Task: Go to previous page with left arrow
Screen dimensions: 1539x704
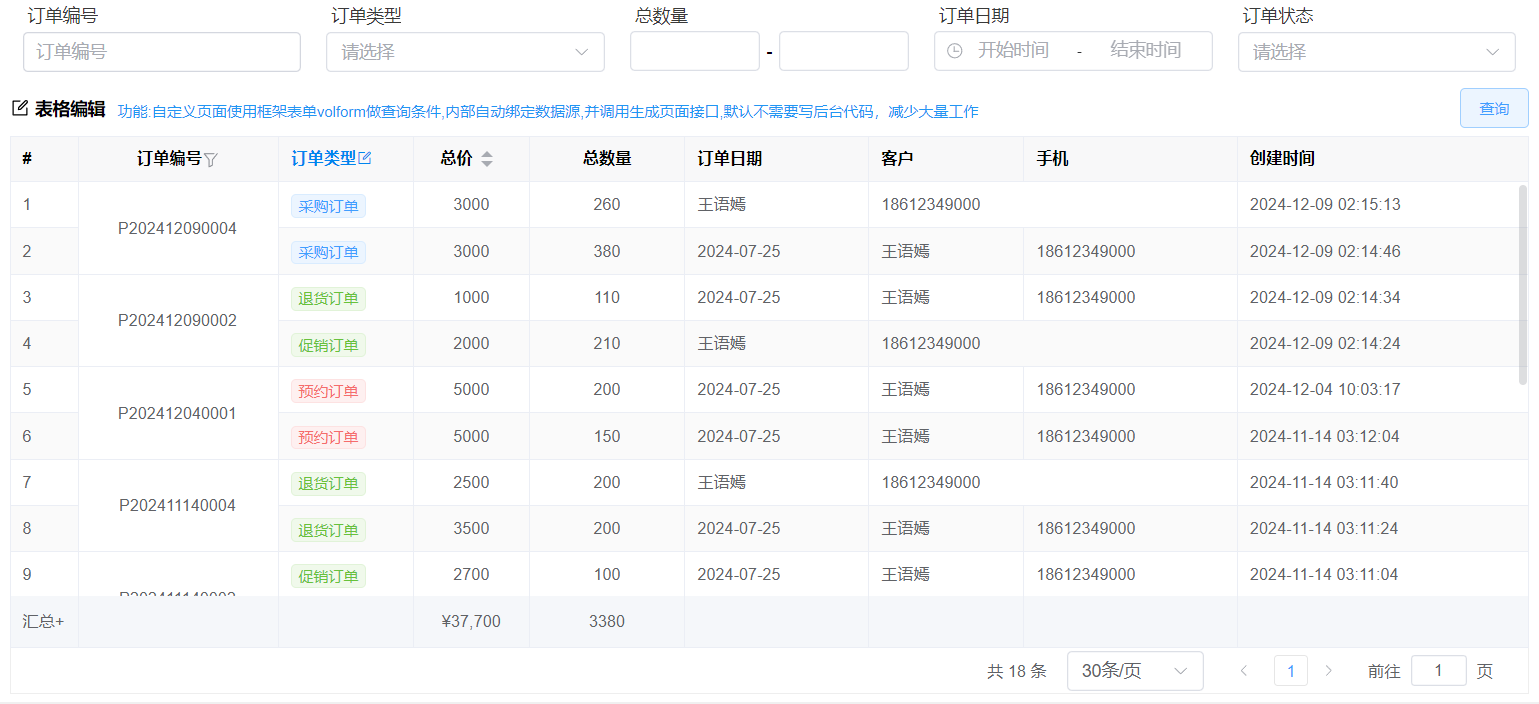Action: click(1244, 671)
